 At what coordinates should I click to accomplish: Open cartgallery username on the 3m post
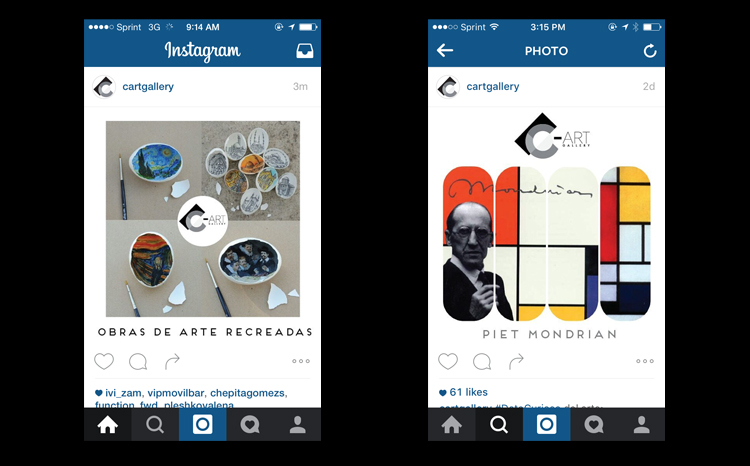point(148,87)
